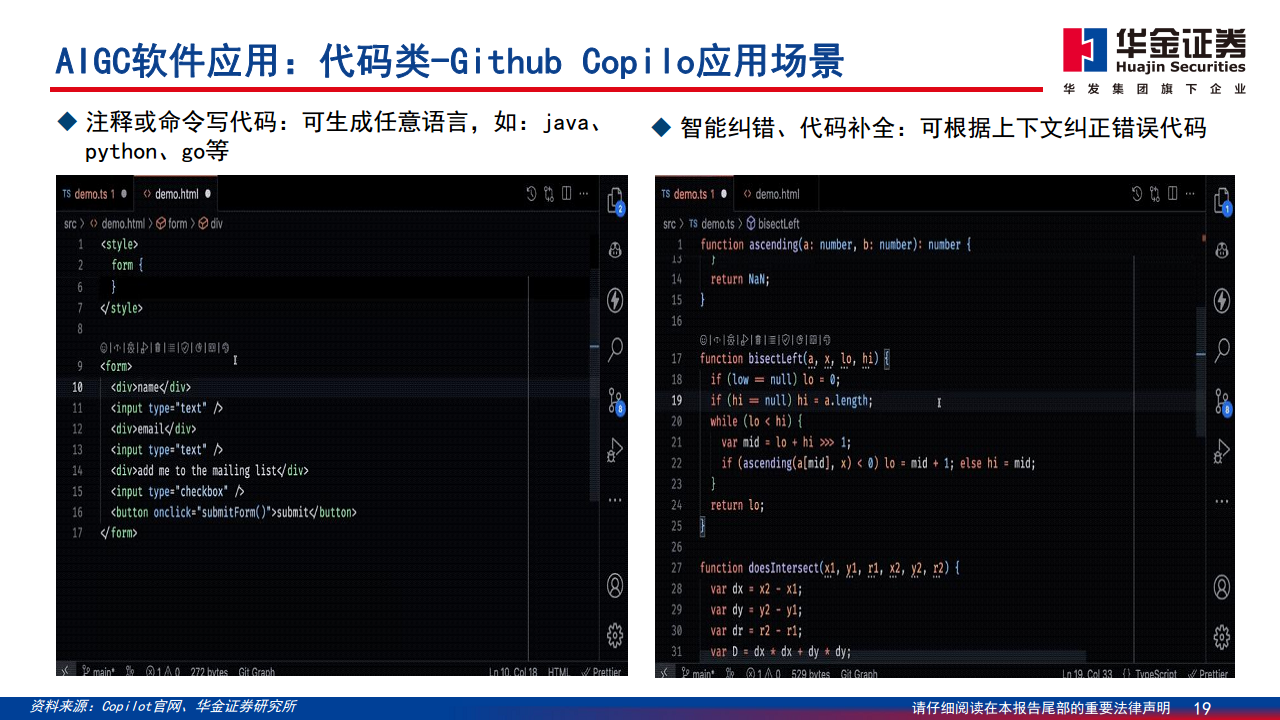The height and width of the screenshot is (720, 1280).
Task: Open src breadcrumb above bisectLeft code
Action: [x=669, y=224]
